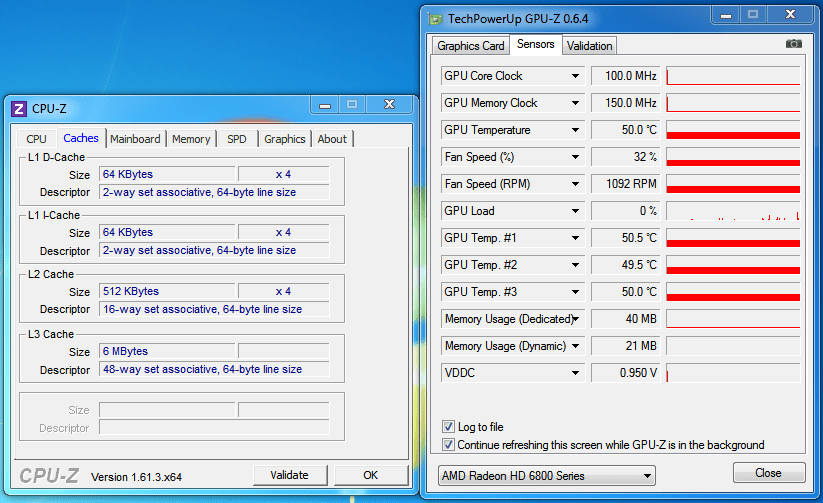The height and width of the screenshot is (503, 823).
Task: Close GPU-Z using the title bar X
Action: coord(790,15)
